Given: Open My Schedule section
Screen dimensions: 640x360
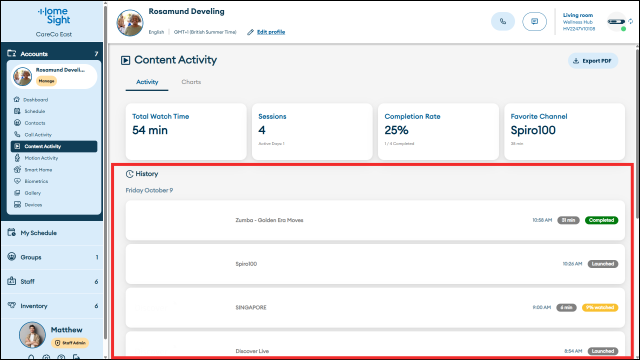Looking at the screenshot, I should (x=52, y=233).
